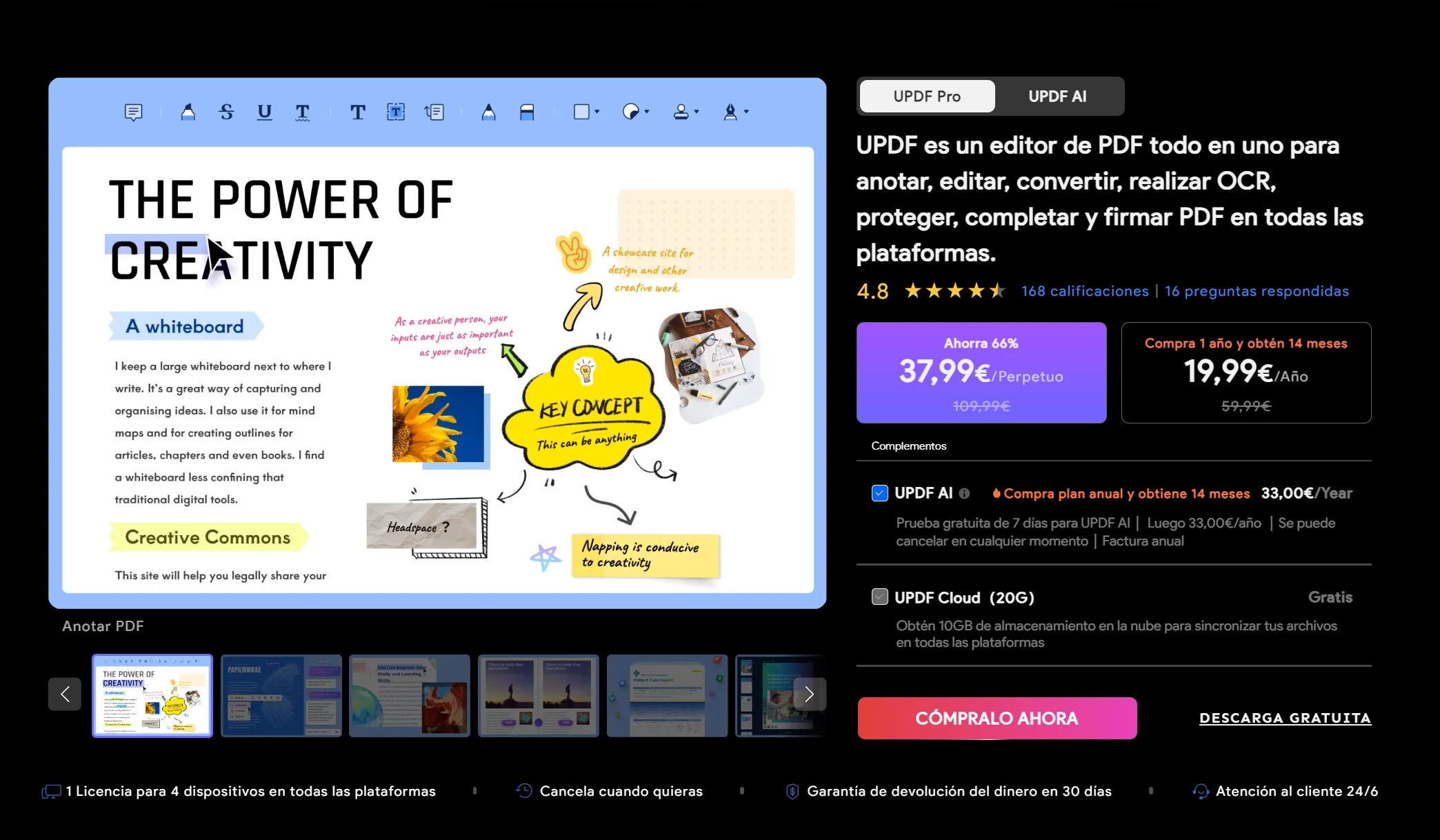Select the third PDF thumbnail preview
The image size is (1440, 840).
(409, 694)
